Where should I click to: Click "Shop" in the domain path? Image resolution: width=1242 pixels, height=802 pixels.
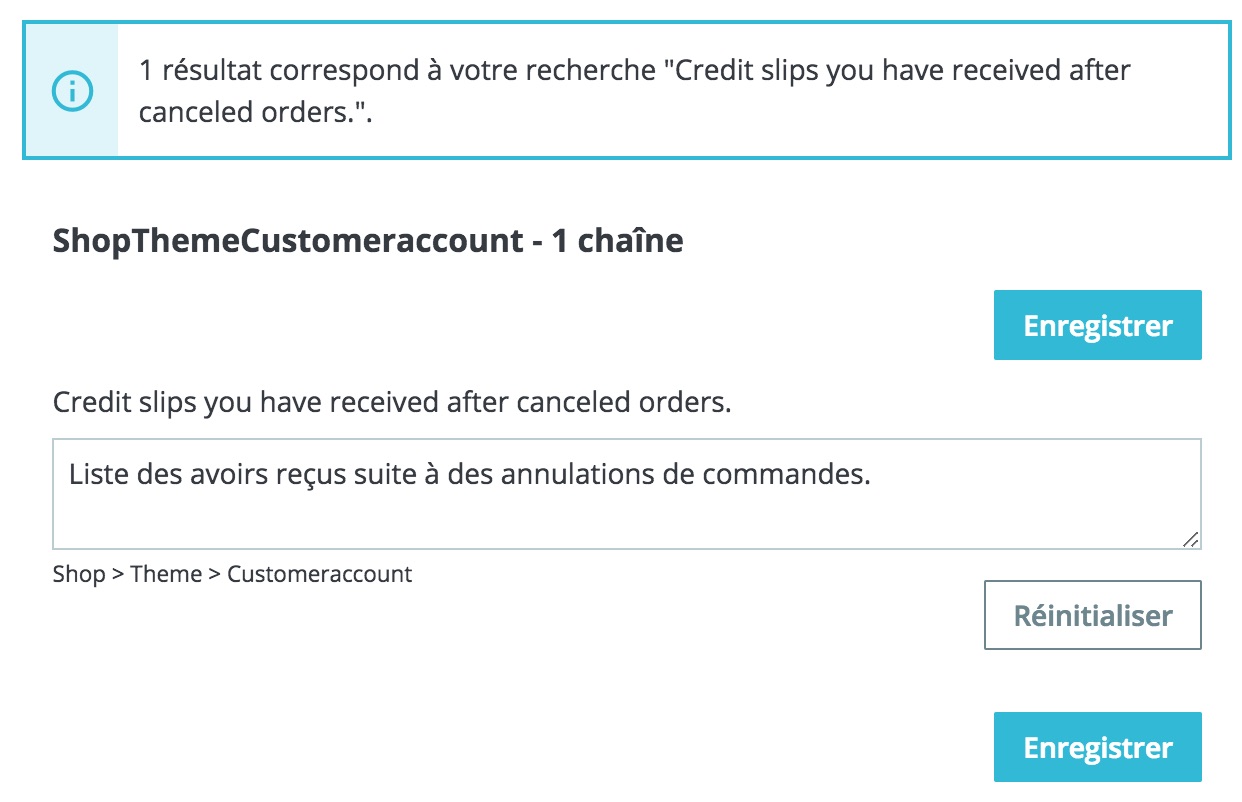tap(78, 574)
